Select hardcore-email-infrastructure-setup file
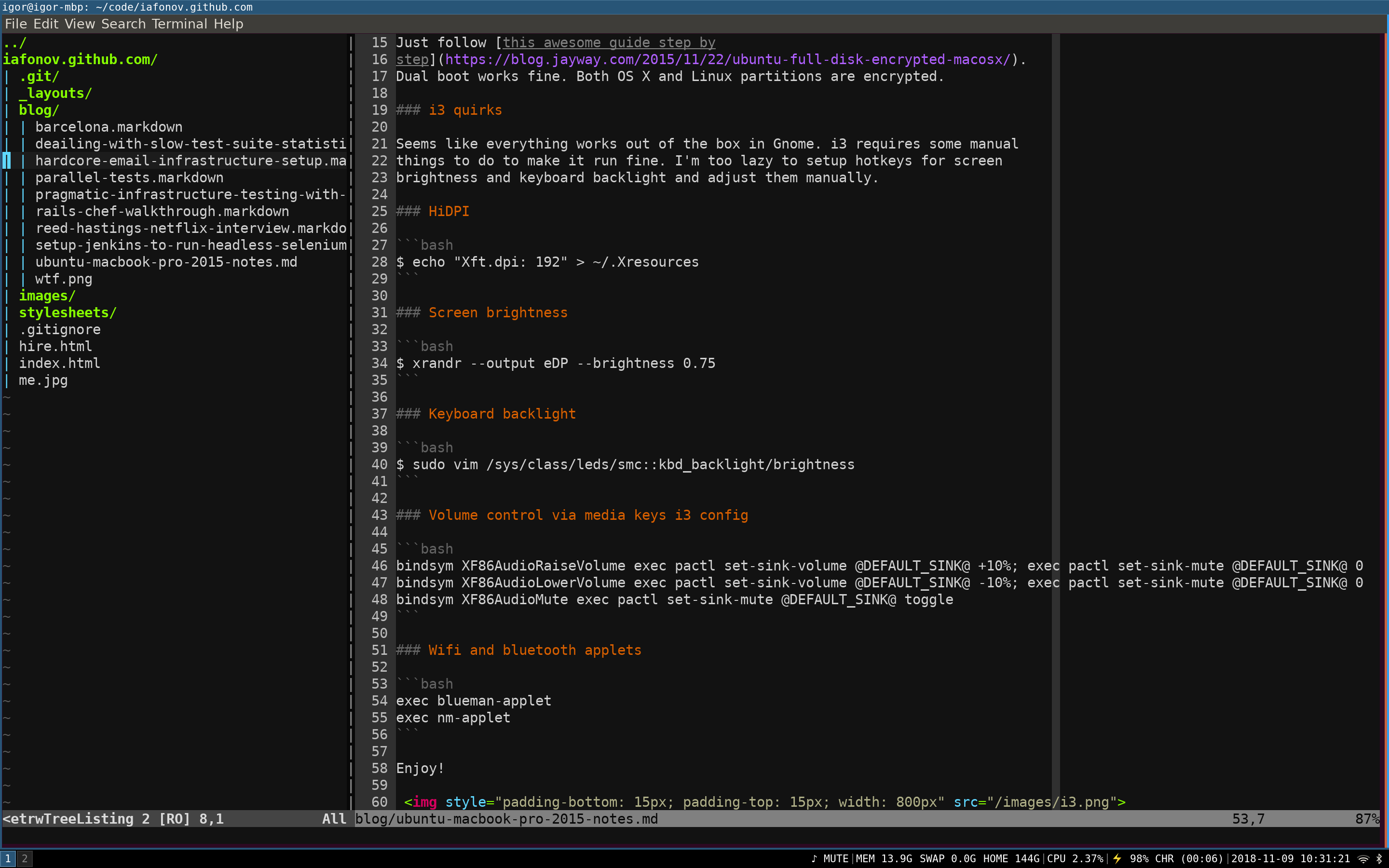 point(191,161)
